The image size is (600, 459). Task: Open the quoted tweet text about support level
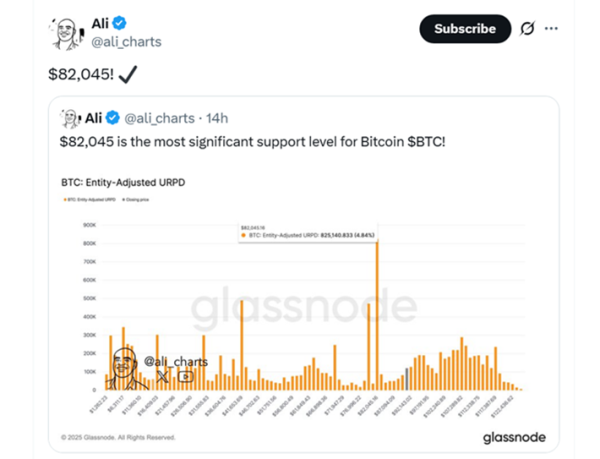point(250,143)
